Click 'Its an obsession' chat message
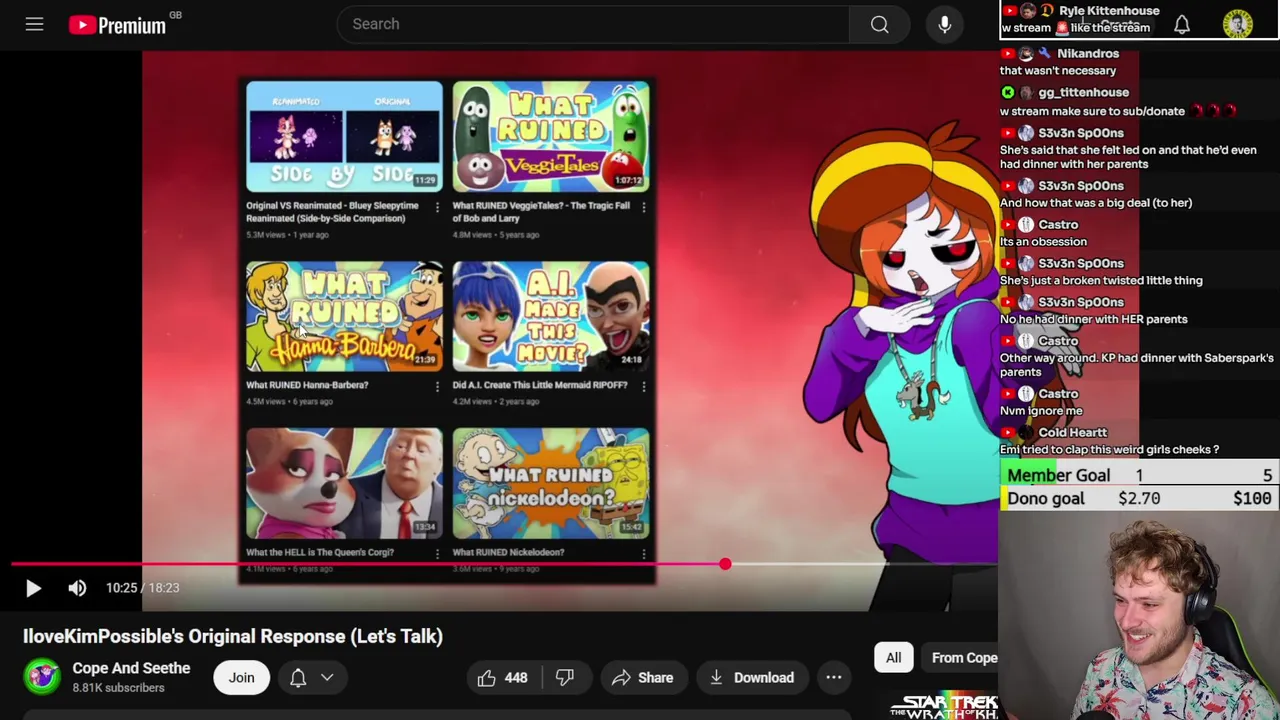Image resolution: width=1280 pixels, height=720 pixels. [x=1043, y=241]
